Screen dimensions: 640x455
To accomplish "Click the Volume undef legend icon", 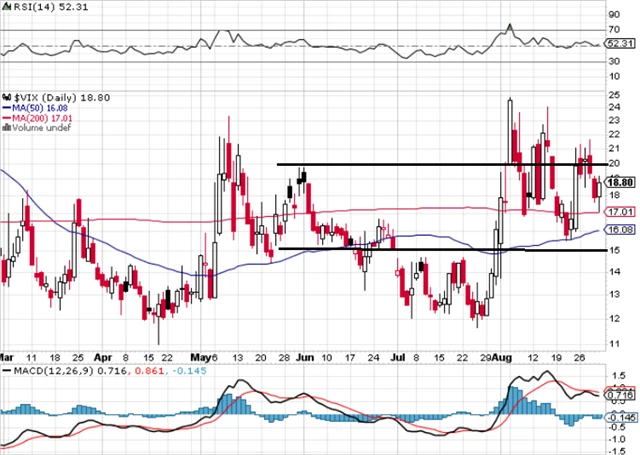I will 5,128.
